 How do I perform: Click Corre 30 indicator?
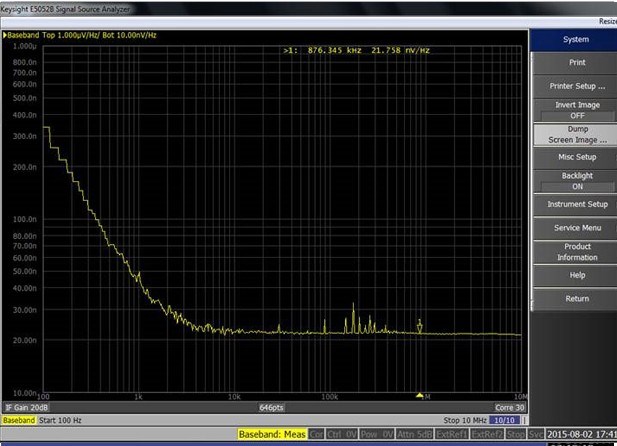[x=510, y=407]
